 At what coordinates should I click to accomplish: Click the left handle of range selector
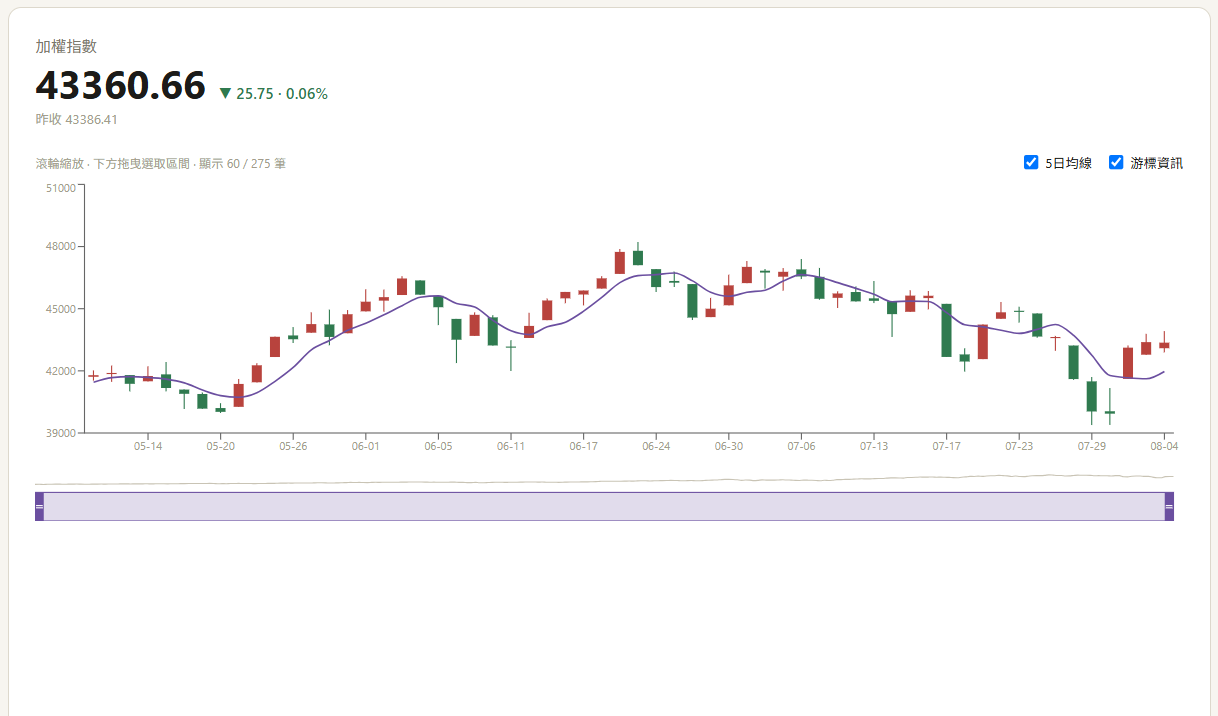click(x=39, y=507)
